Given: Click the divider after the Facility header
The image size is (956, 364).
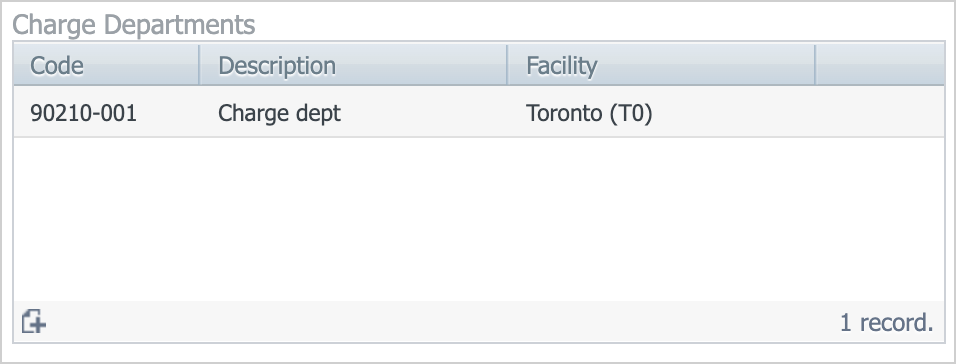Looking at the screenshot, I should (815, 65).
